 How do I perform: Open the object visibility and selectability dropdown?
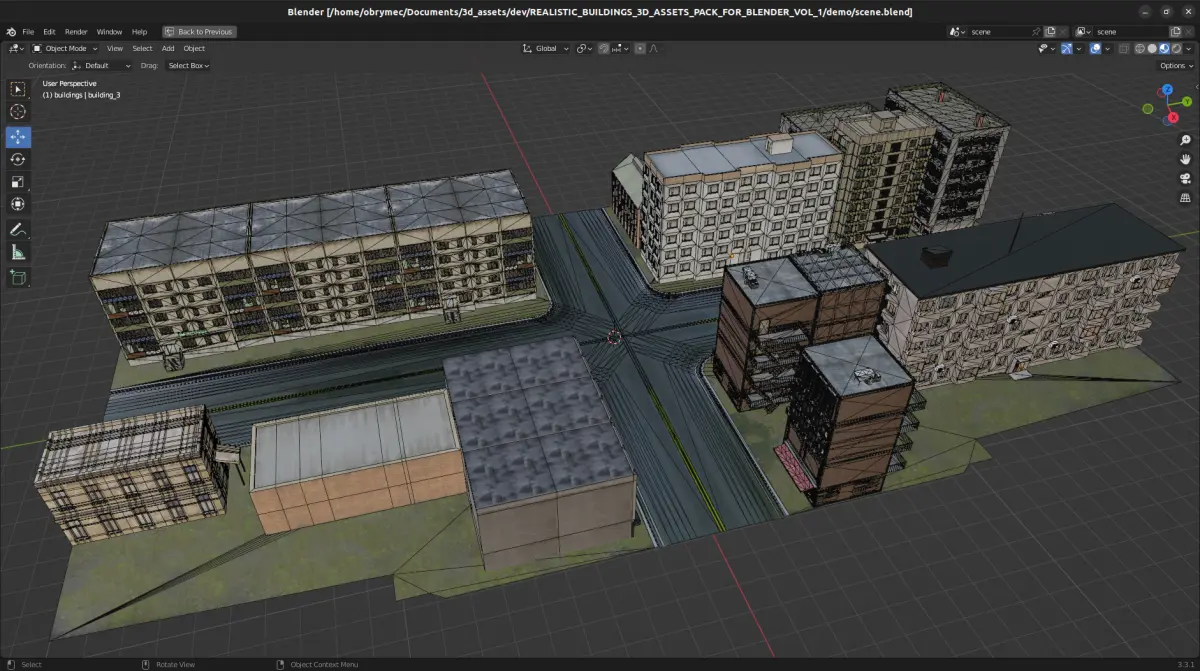(1047, 48)
